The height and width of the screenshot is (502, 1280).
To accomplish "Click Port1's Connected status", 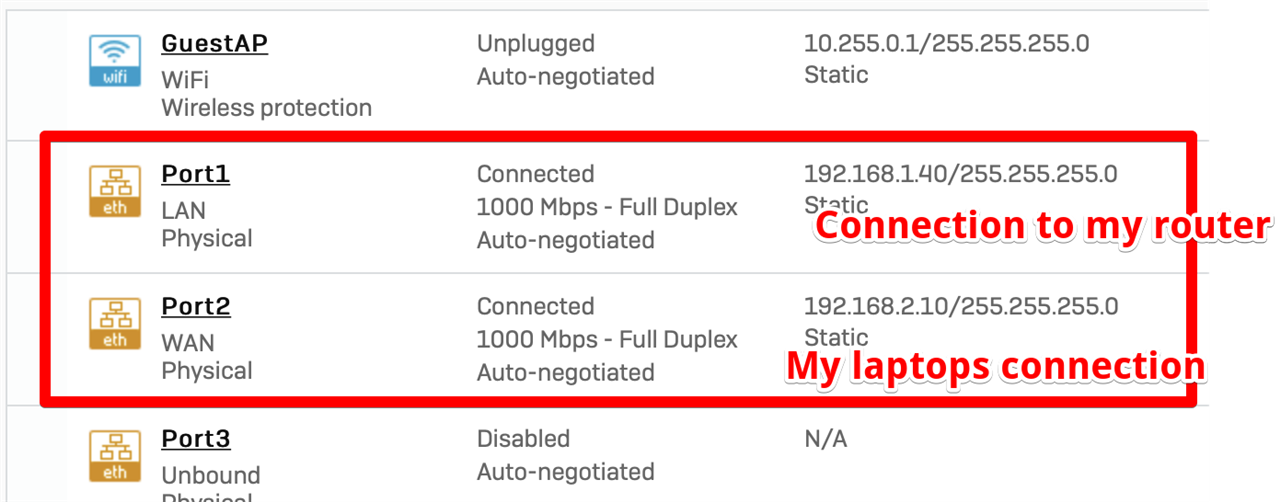I will pos(536,174).
